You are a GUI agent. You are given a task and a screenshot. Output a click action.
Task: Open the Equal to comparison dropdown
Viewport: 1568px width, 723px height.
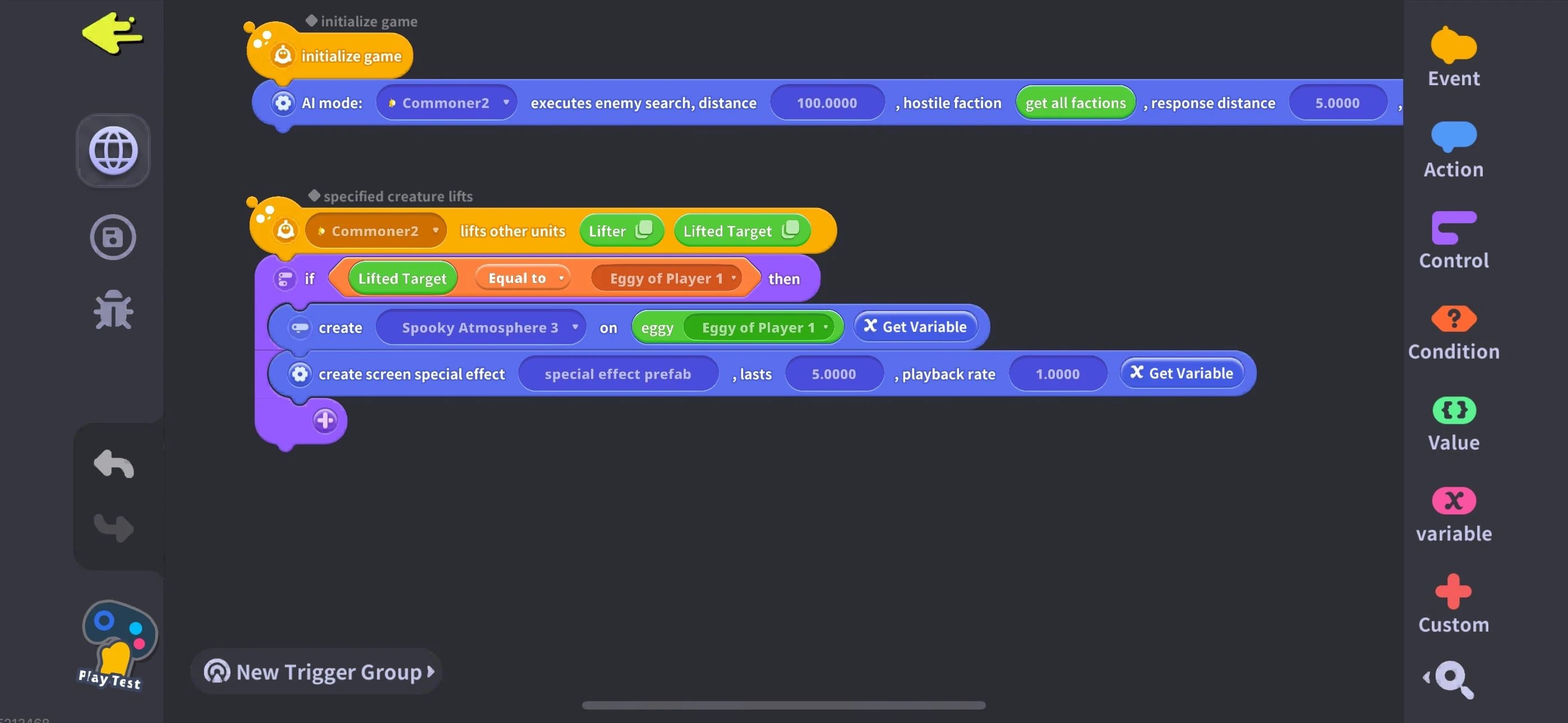click(x=523, y=278)
